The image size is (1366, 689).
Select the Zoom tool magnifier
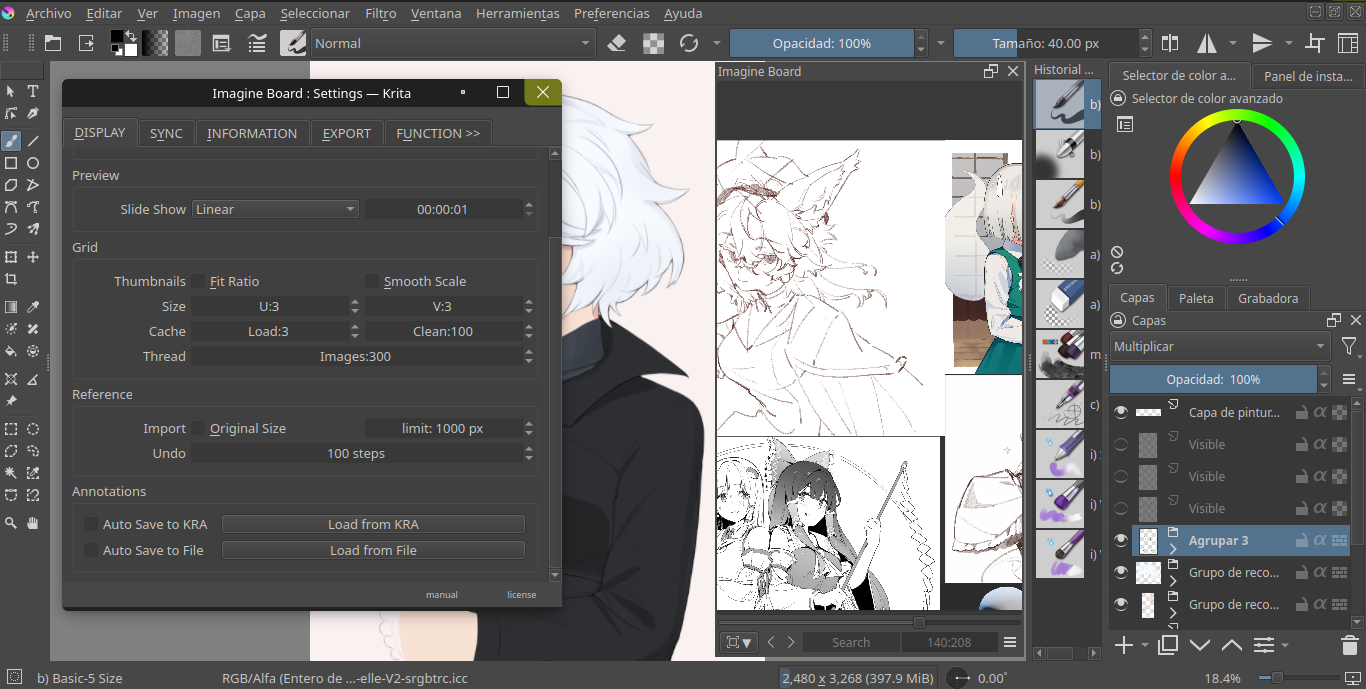tap(11, 522)
